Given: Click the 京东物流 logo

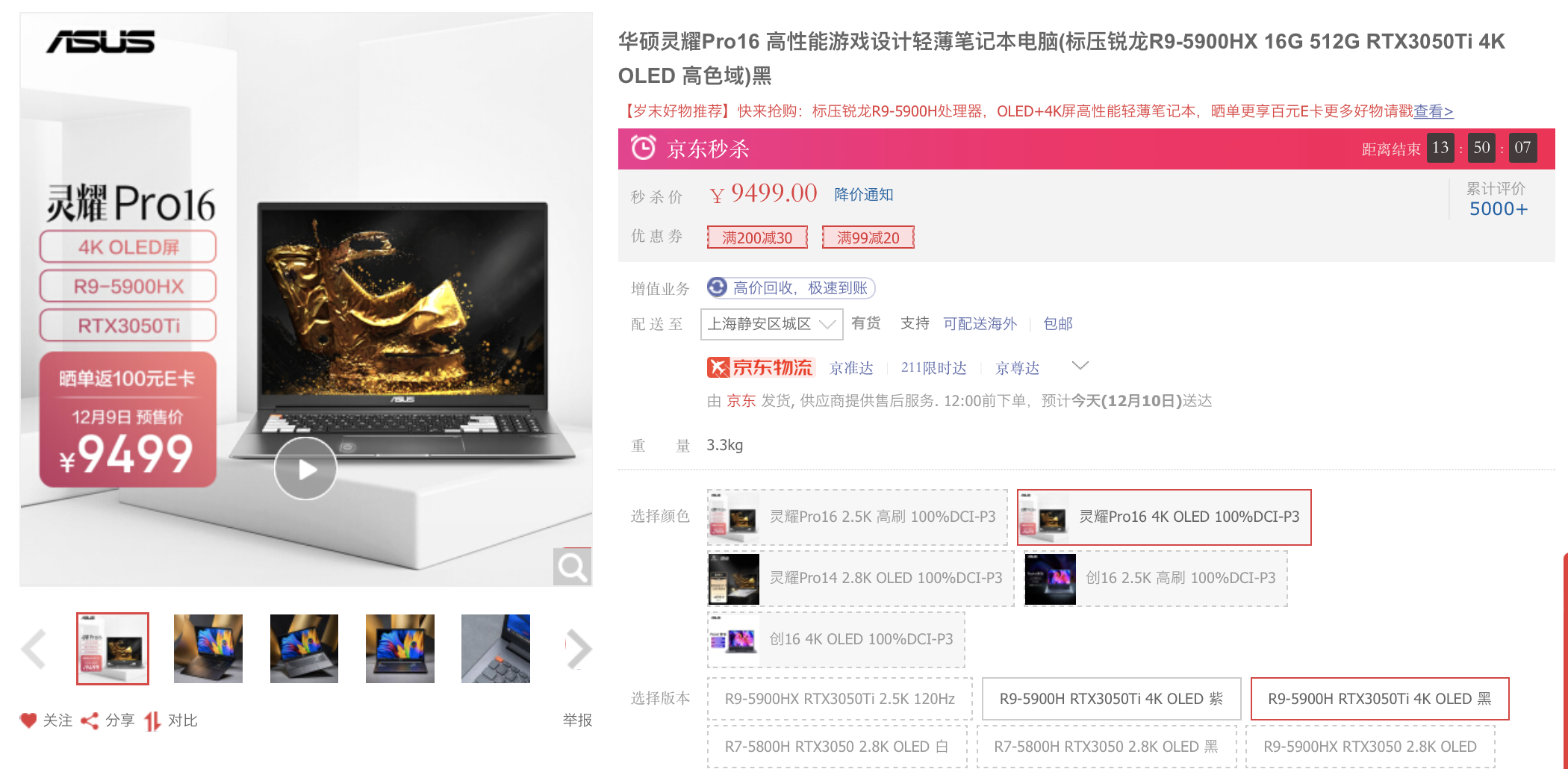Looking at the screenshot, I should [x=760, y=367].
